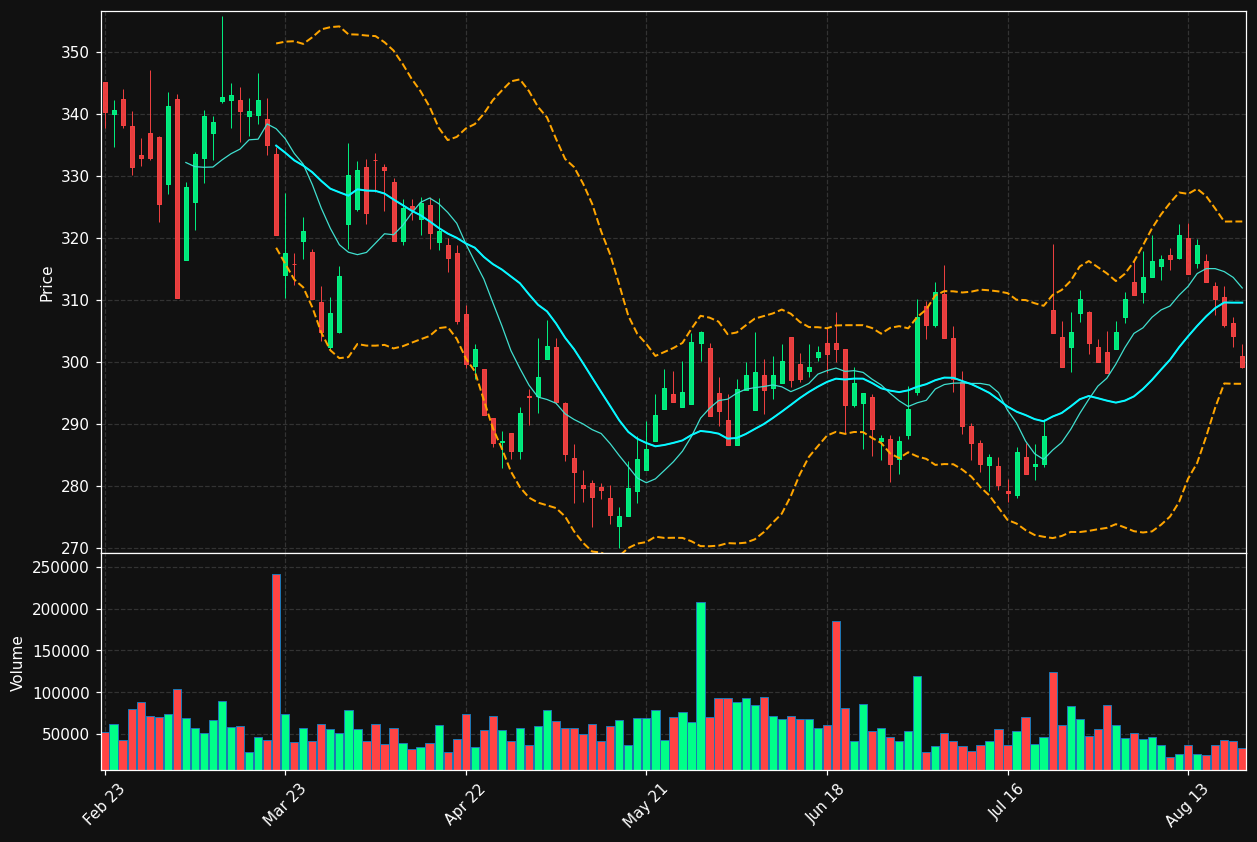Select the 300 price tick label

[x=75, y=362]
